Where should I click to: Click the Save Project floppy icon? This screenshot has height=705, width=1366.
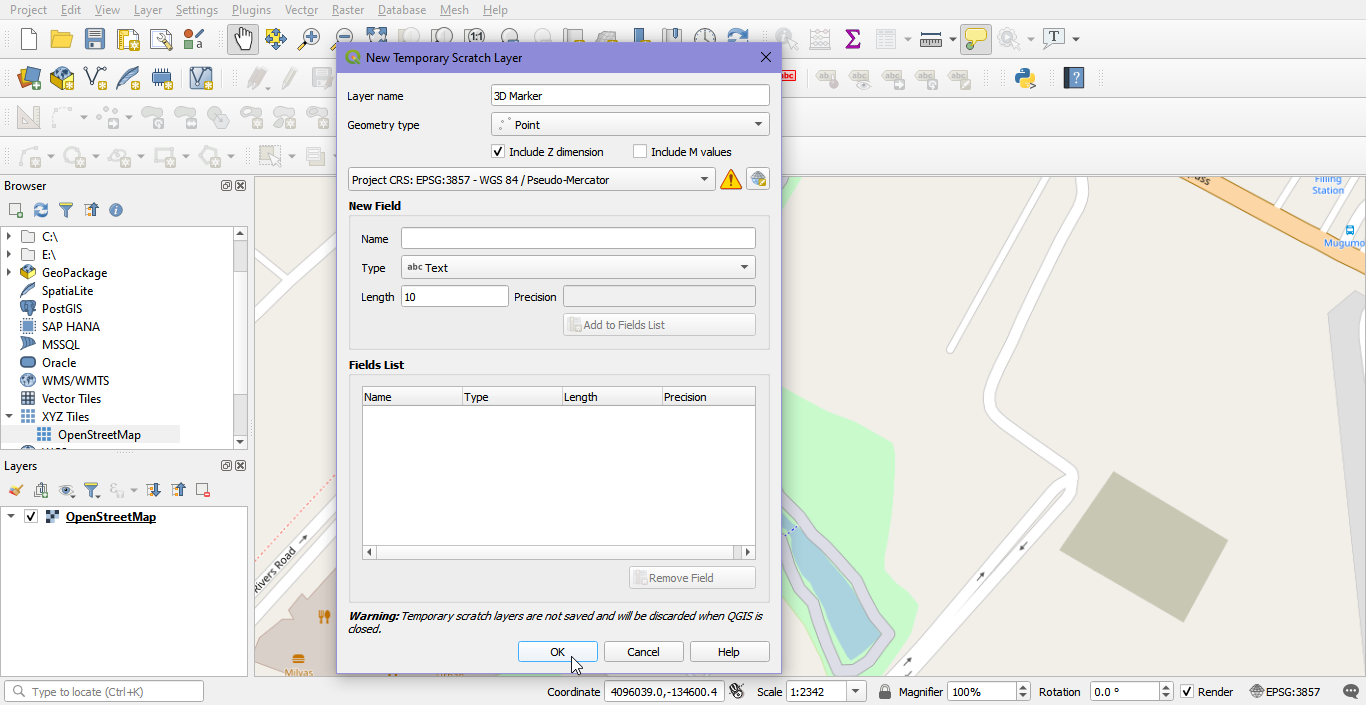pyautogui.click(x=95, y=39)
